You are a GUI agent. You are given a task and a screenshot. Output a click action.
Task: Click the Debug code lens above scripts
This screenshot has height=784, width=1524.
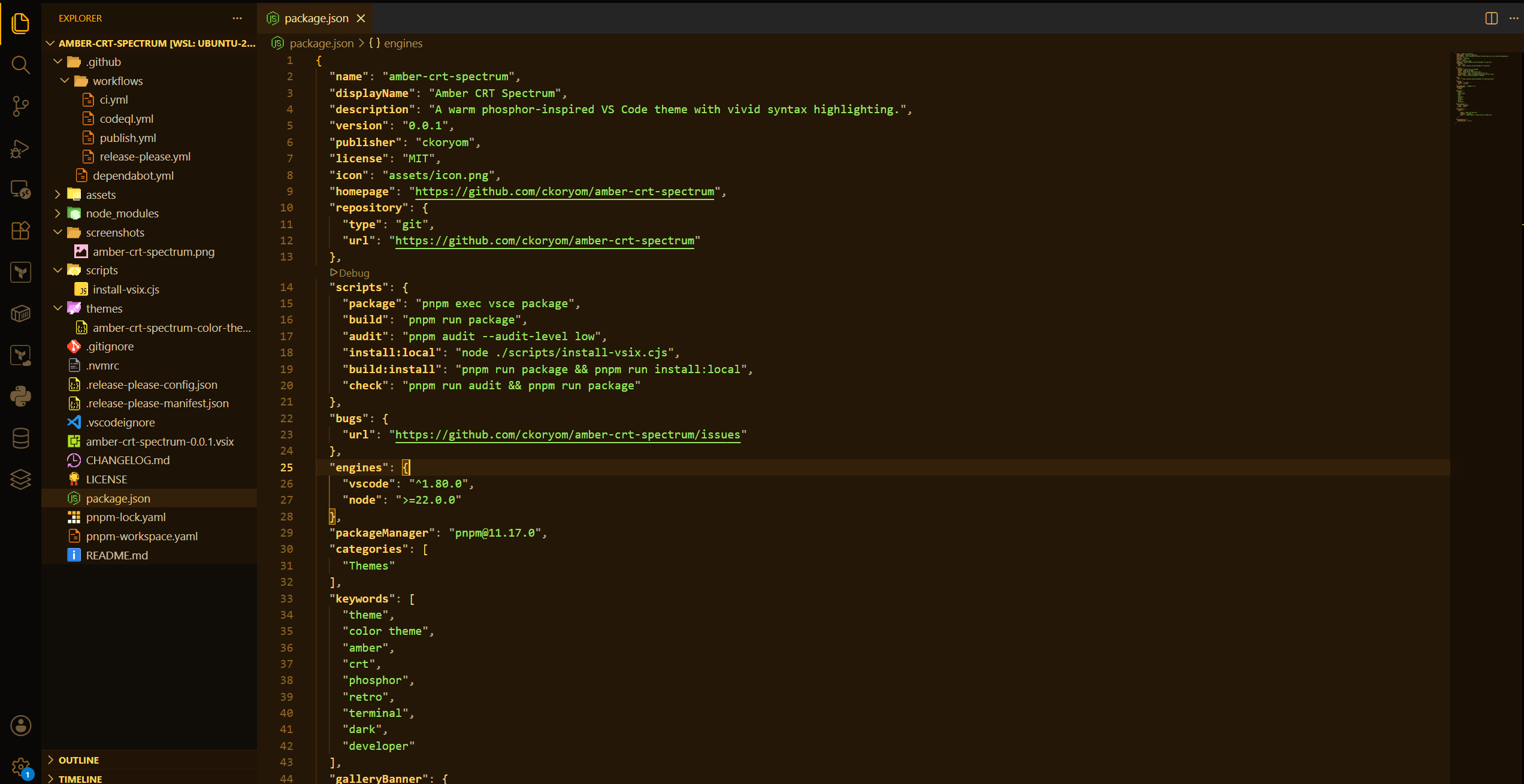350,273
